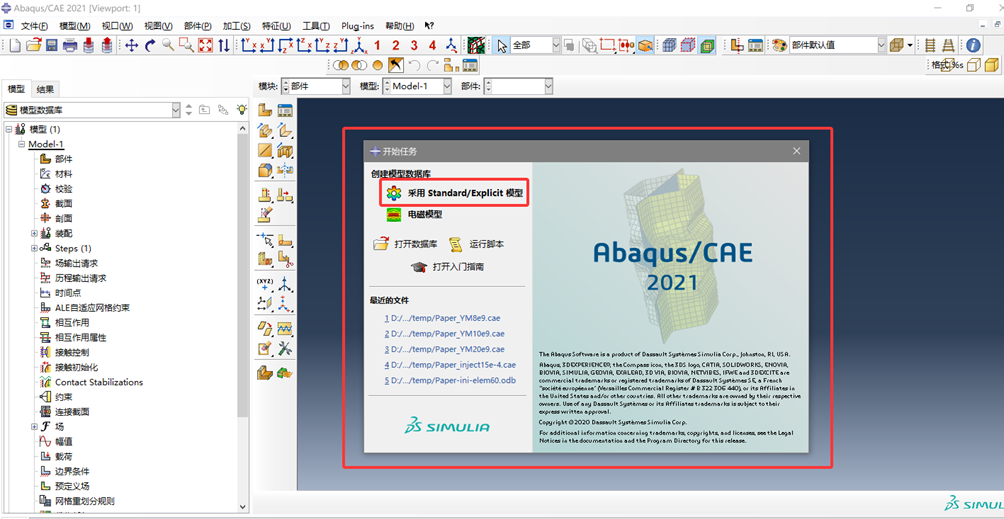Open the 模型数据库 dropdown in the tree panel

click(176, 110)
